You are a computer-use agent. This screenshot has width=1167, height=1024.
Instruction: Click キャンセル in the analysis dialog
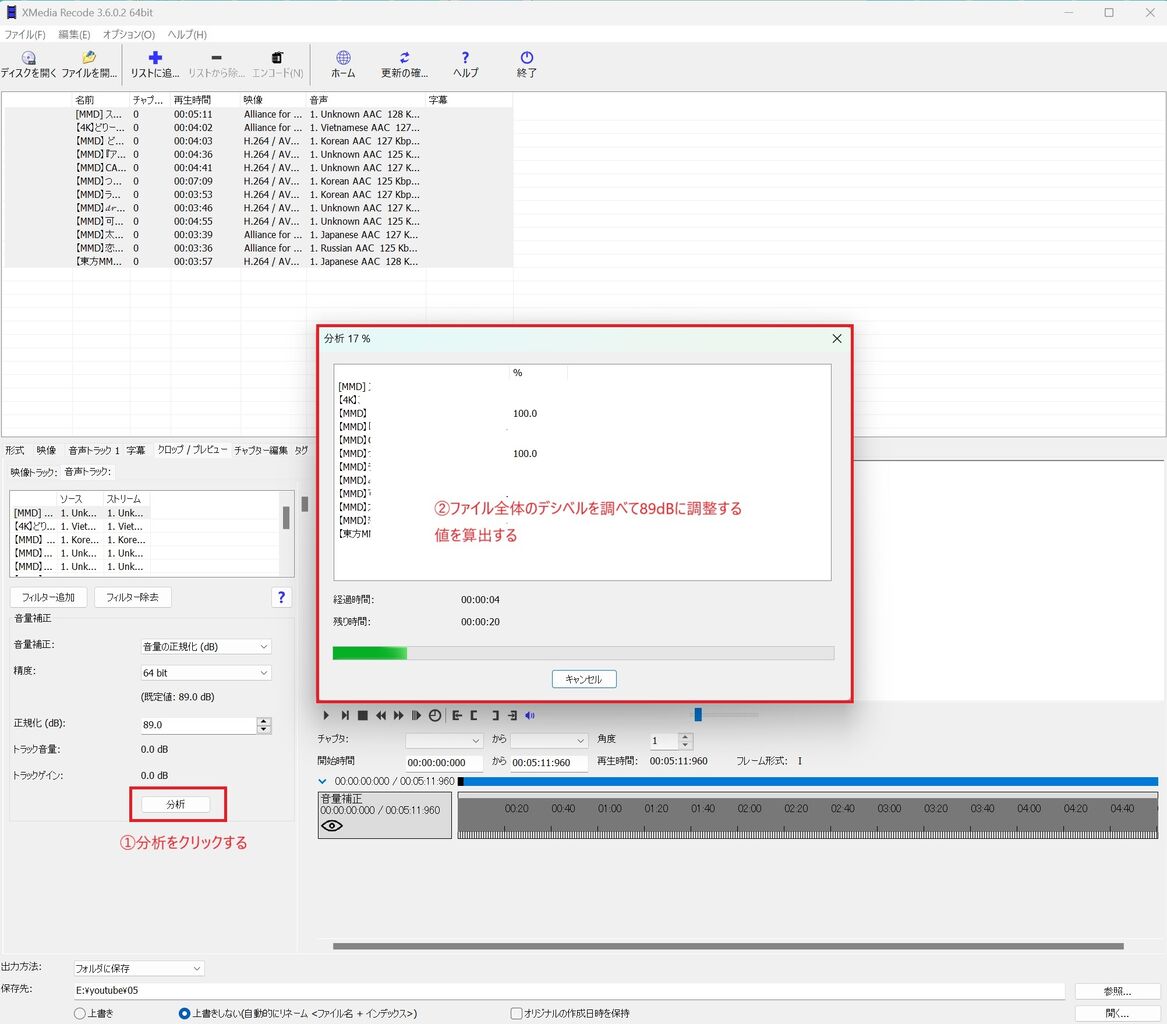(x=584, y=679)
